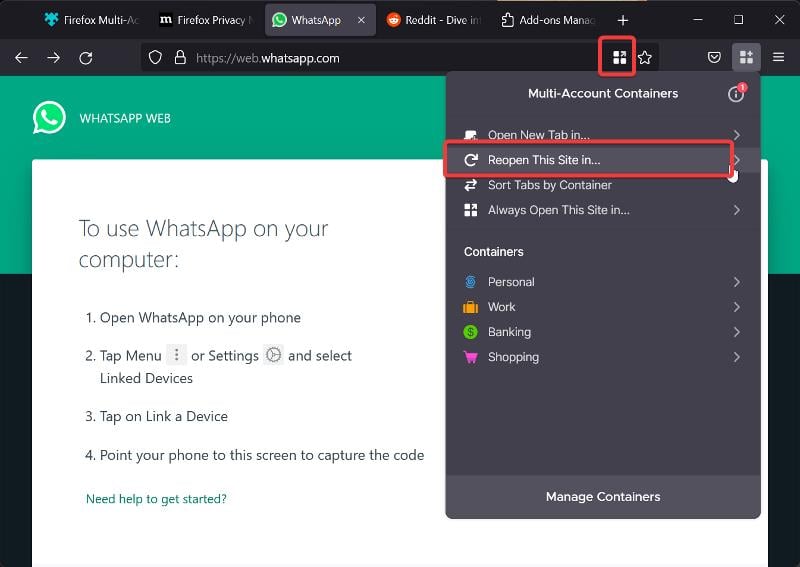Open the Banking container row

click(x=603, y=332)
